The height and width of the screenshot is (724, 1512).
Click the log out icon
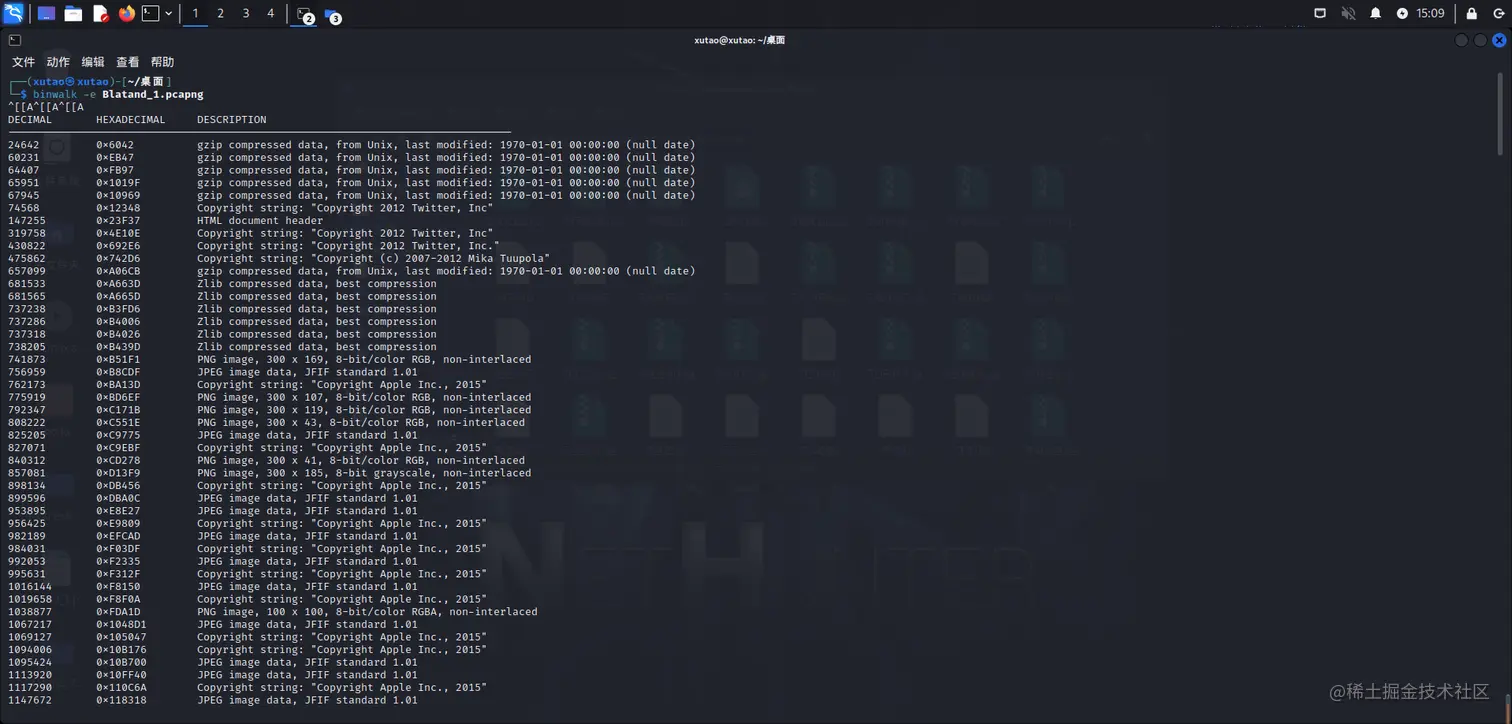(1498, 13)
